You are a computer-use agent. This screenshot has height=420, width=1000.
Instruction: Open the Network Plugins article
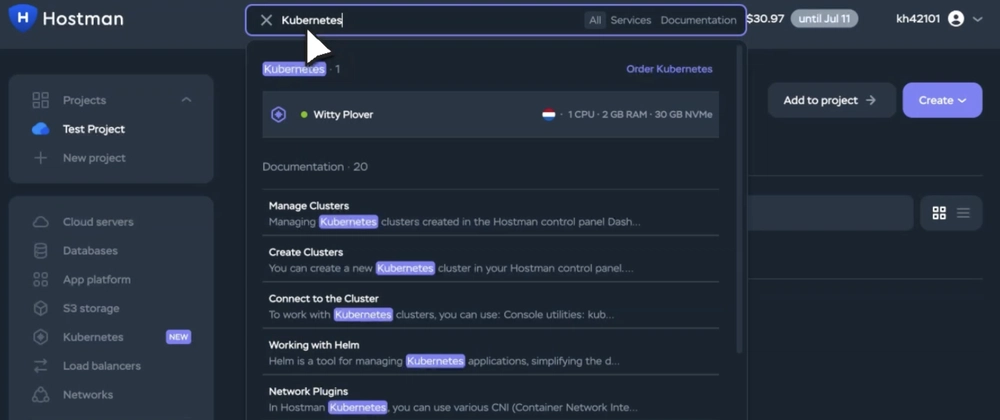490,400
